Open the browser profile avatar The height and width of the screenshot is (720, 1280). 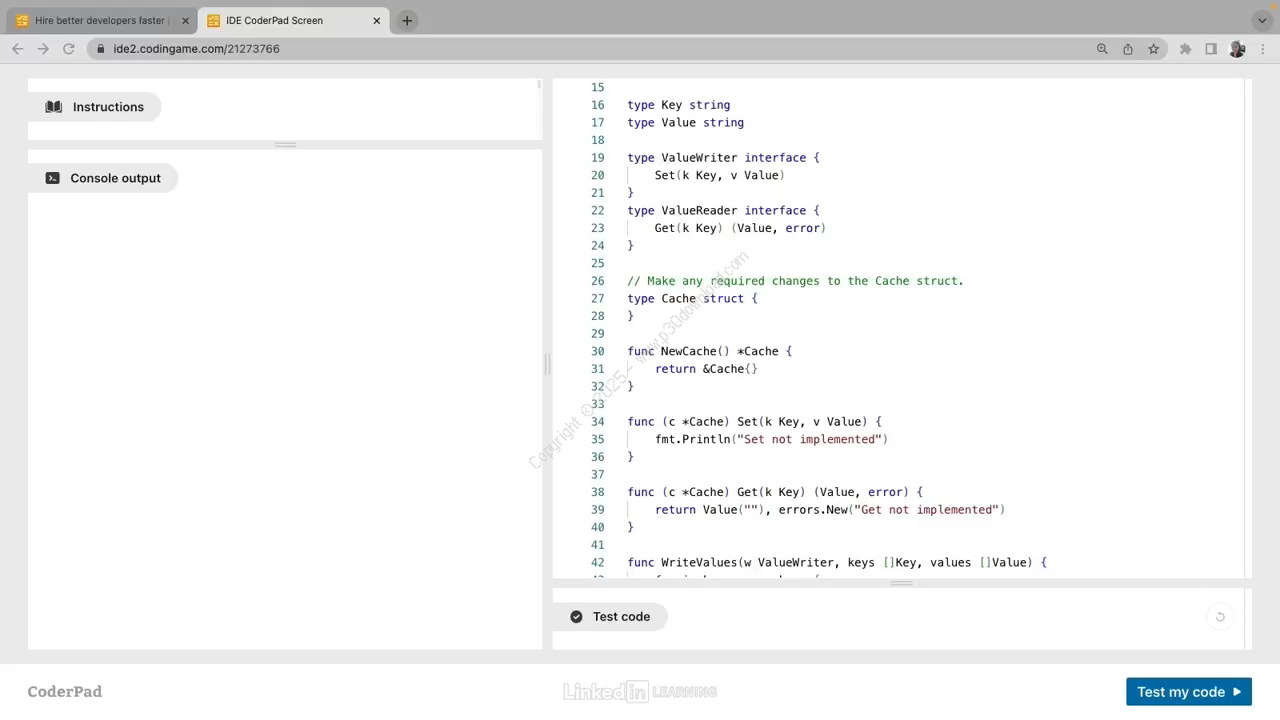point(1237,49)
